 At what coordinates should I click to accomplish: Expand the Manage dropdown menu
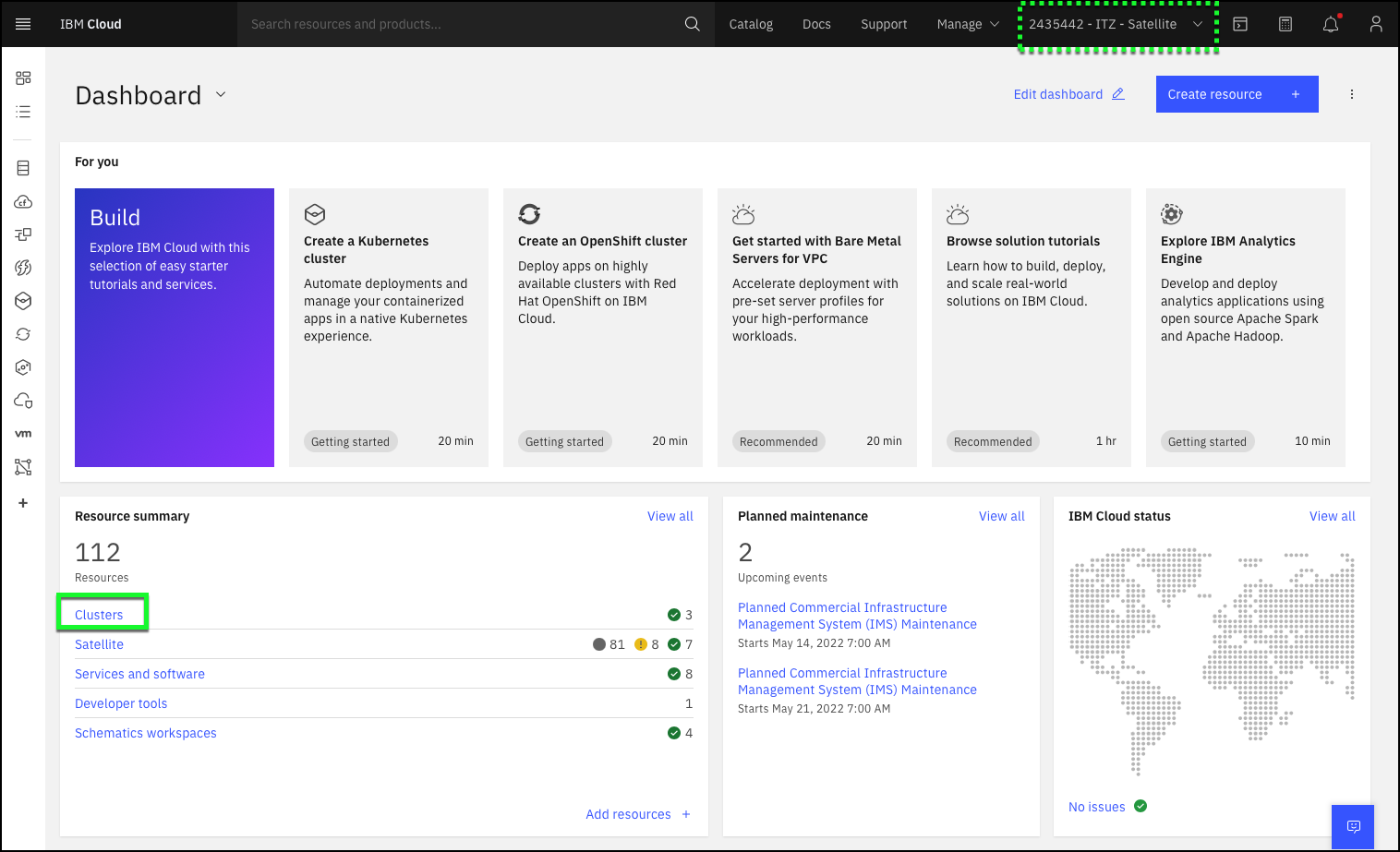coord(967,24)
